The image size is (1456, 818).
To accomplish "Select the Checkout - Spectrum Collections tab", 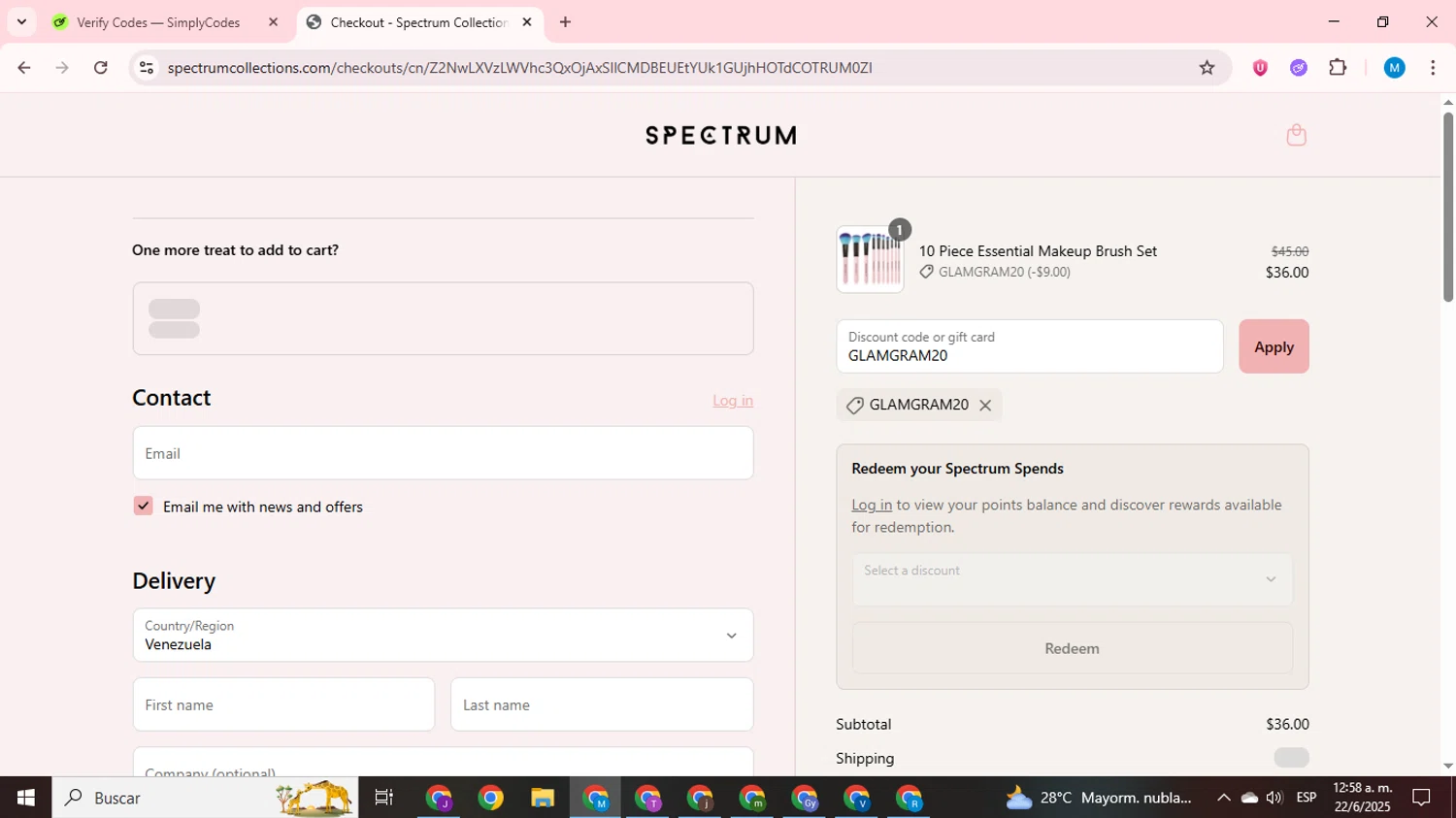I will point(417,22).
